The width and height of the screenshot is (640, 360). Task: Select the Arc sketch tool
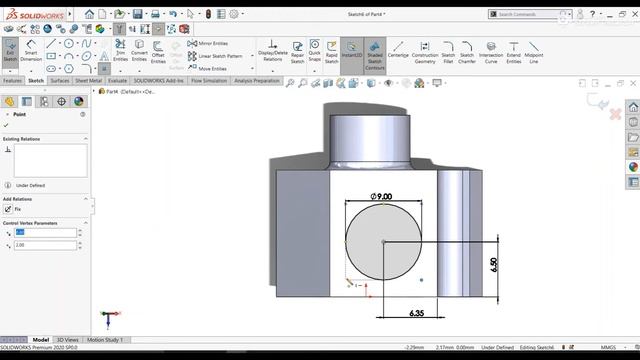[x=69, y=56]
